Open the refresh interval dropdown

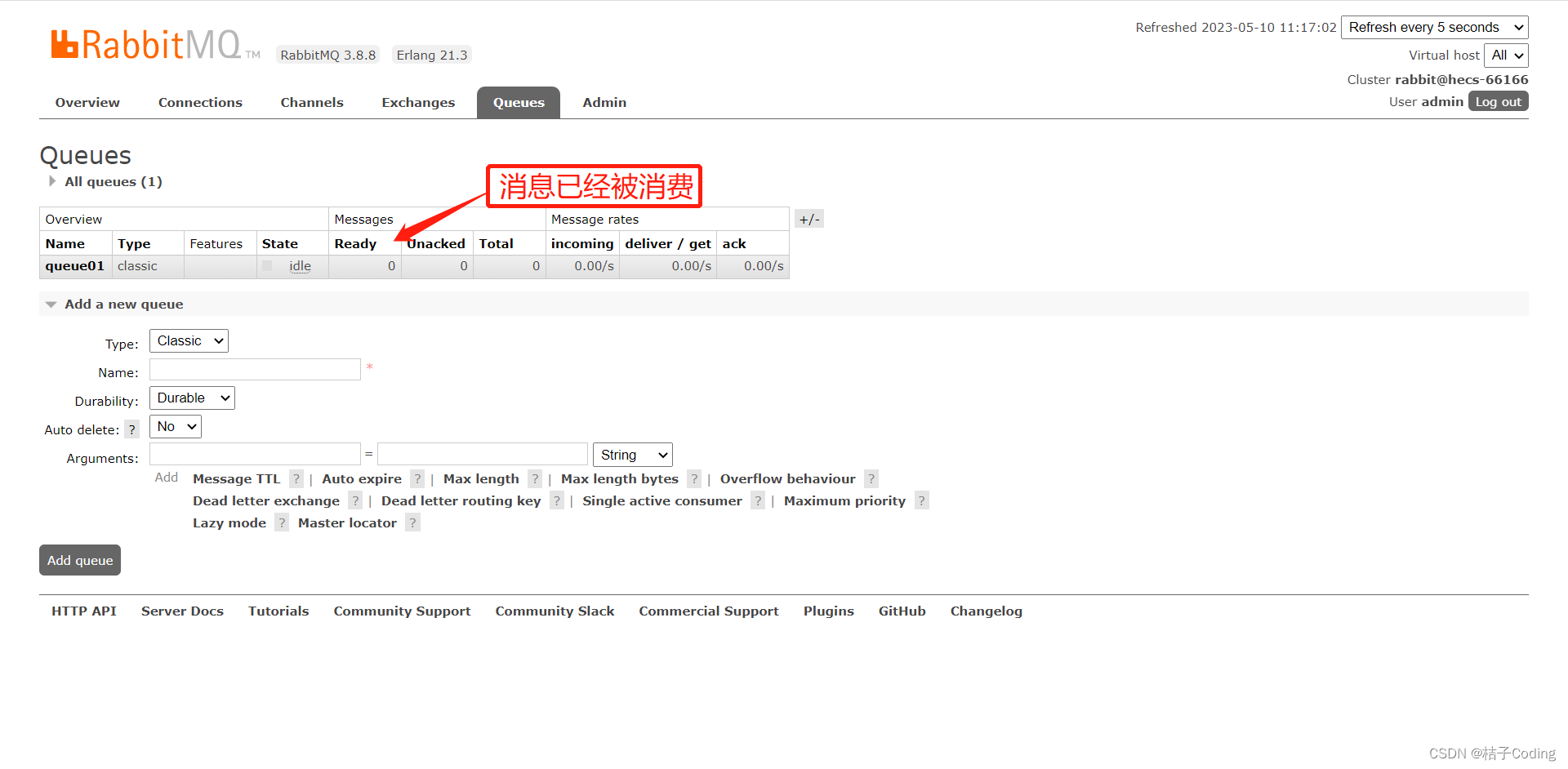1435,27
